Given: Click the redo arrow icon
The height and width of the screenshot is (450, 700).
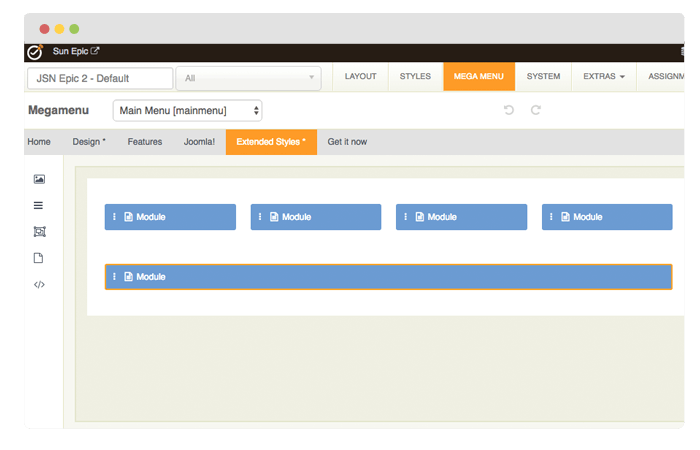Looking at the screenshot, I should click(536, 110).
